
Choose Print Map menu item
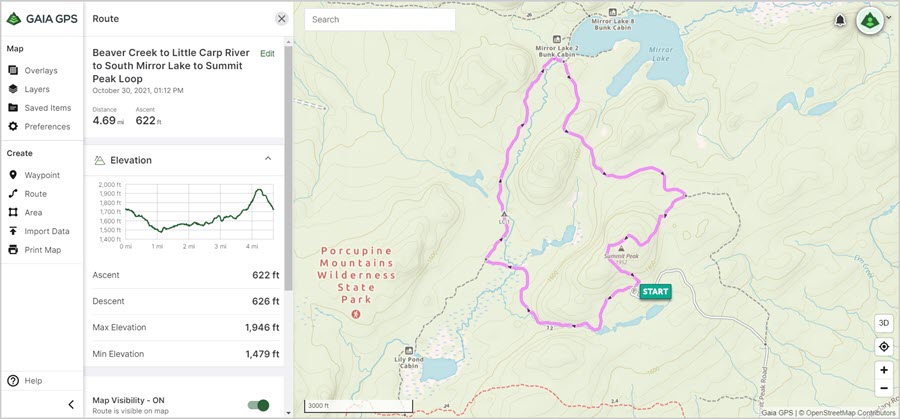point(42,250)
